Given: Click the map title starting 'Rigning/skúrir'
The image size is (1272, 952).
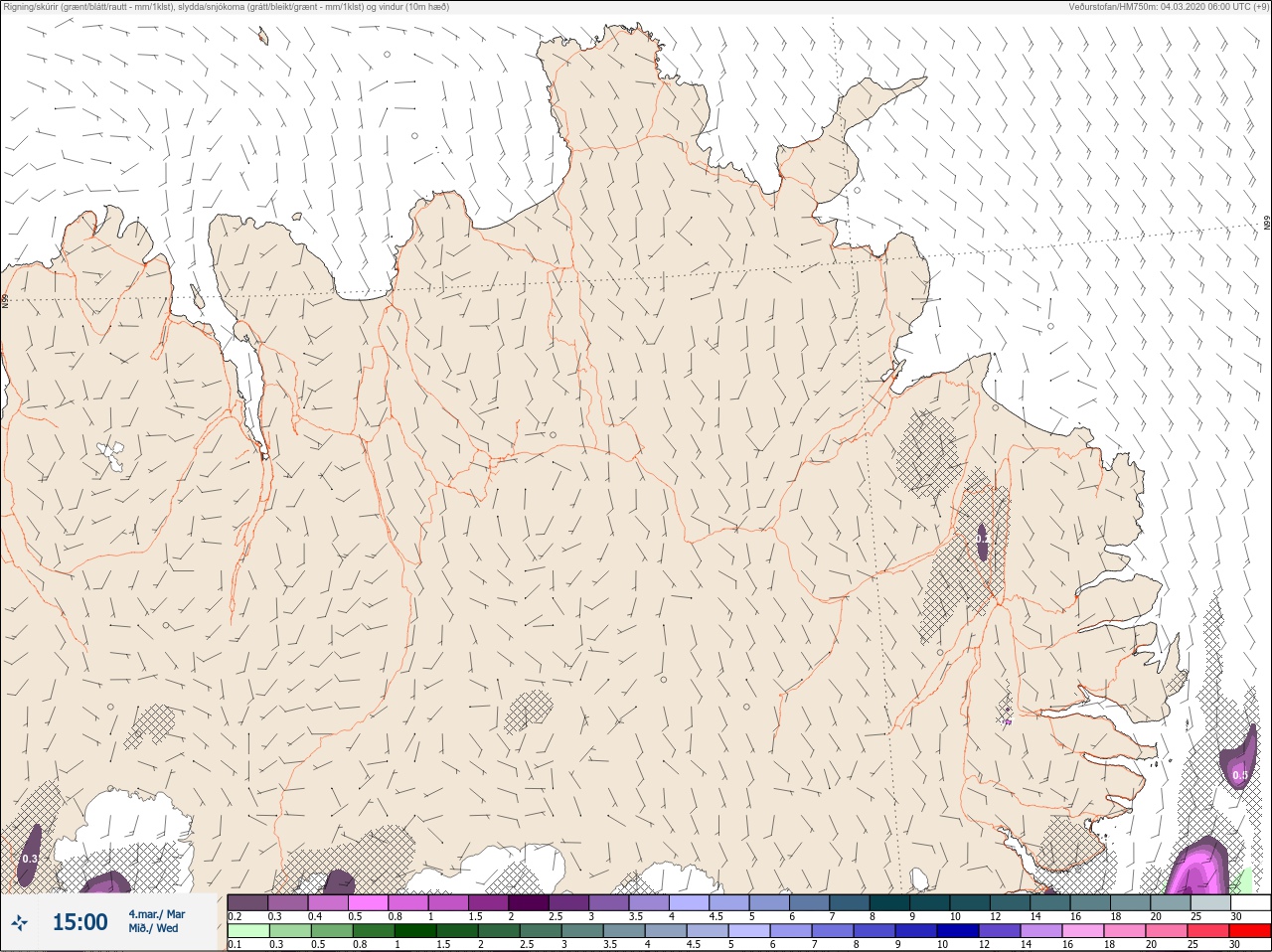Looking at the screenshot, I should point(227,7).
